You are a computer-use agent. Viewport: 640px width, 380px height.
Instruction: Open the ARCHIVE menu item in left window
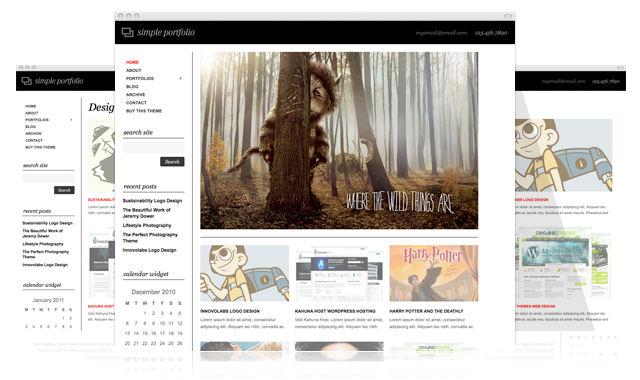(33, 133)
